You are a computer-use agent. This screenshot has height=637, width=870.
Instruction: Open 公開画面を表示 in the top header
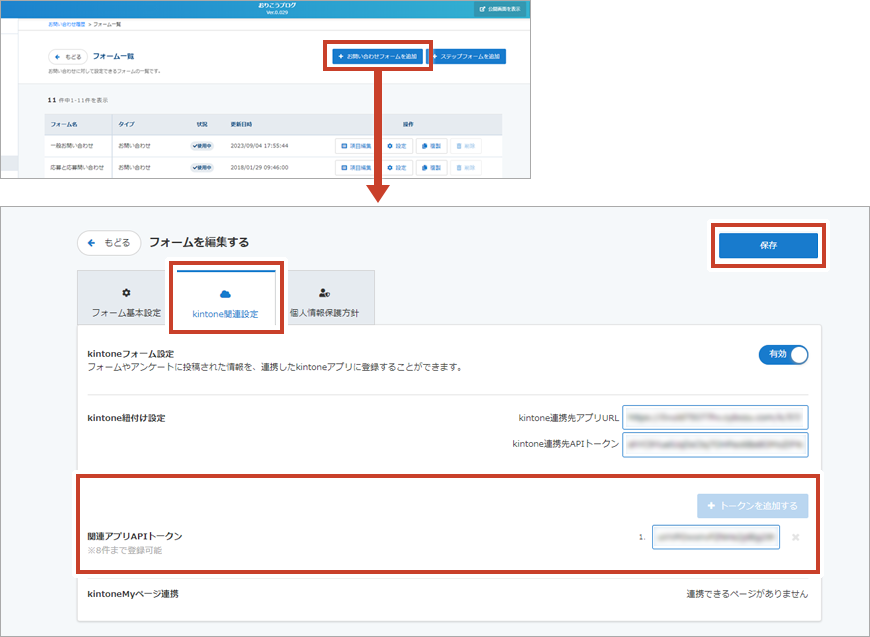tap(499, 9)
